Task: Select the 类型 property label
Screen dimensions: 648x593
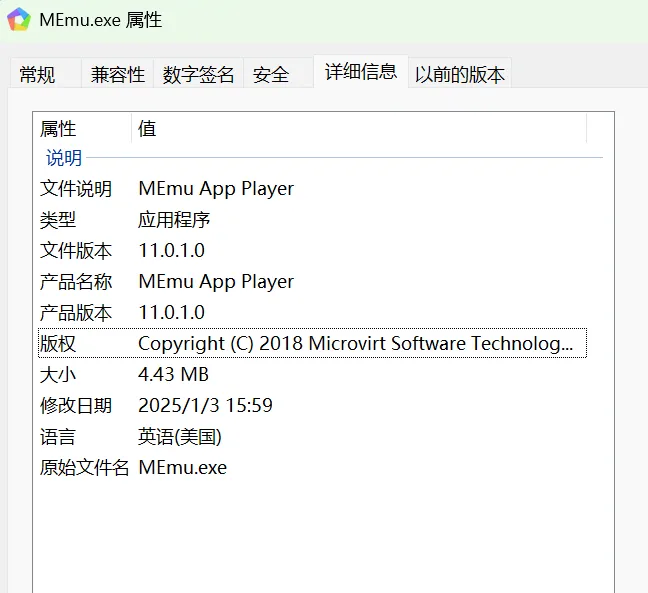Action: tap(58, 220)
